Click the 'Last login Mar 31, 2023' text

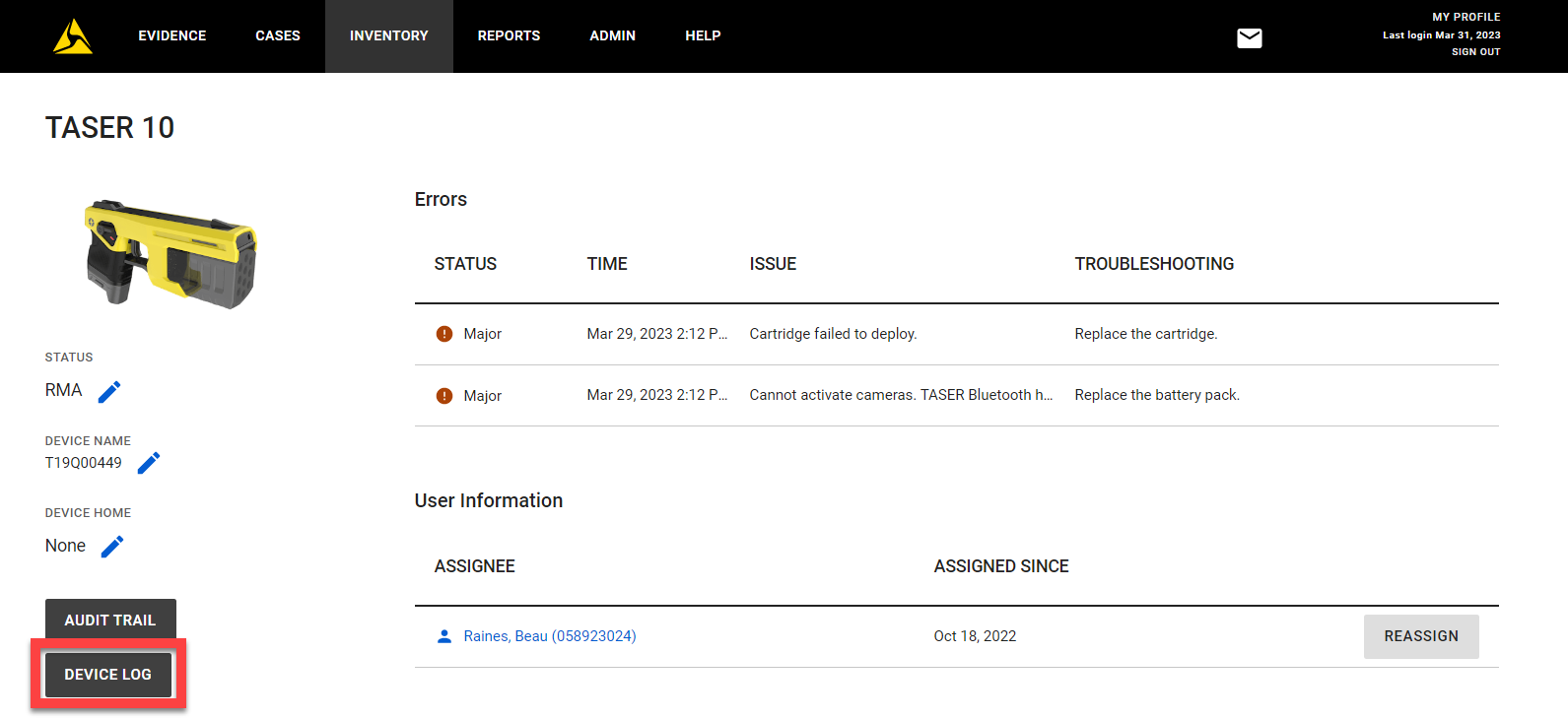pos(1442,34)
